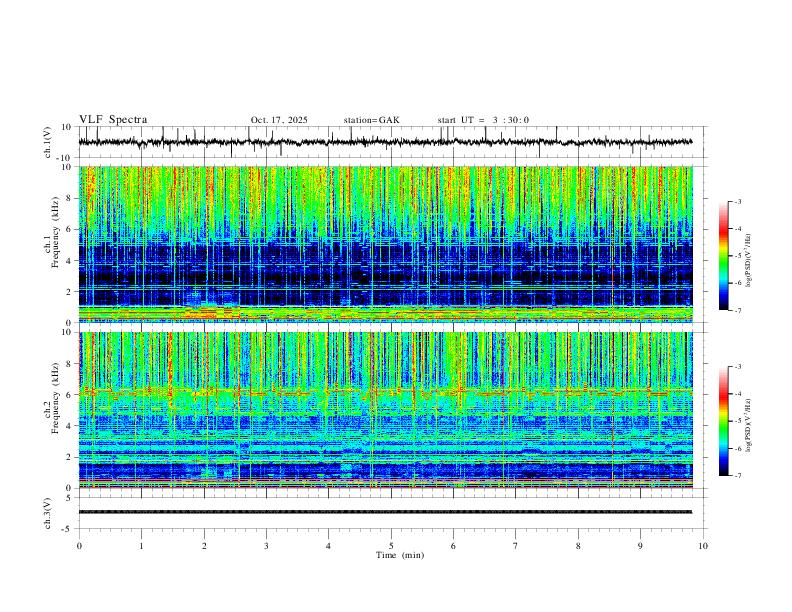
Task: Click the ch.1 waveform trace
Action: click(x=385, y=142)
